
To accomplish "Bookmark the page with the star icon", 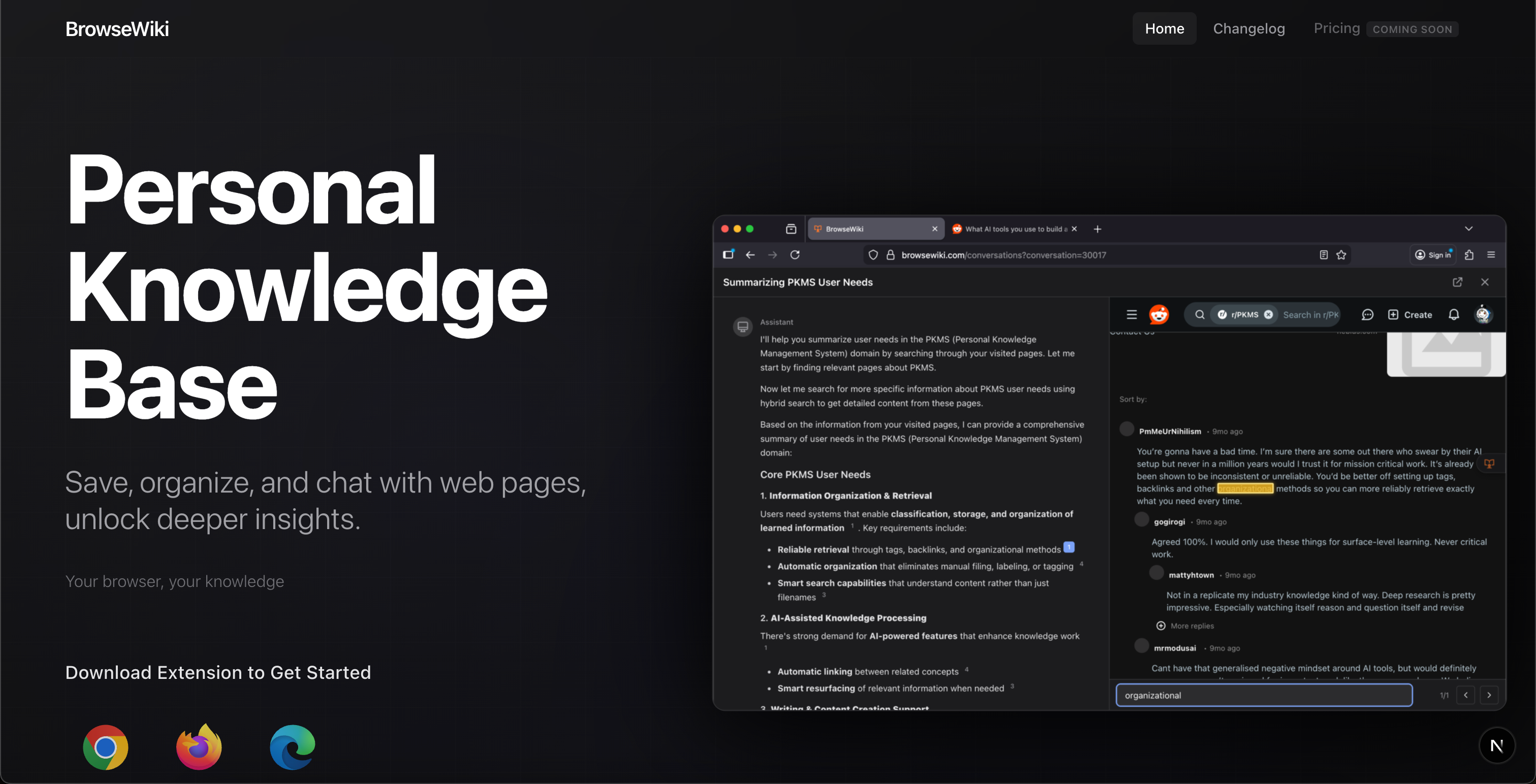I will 1341,254.
